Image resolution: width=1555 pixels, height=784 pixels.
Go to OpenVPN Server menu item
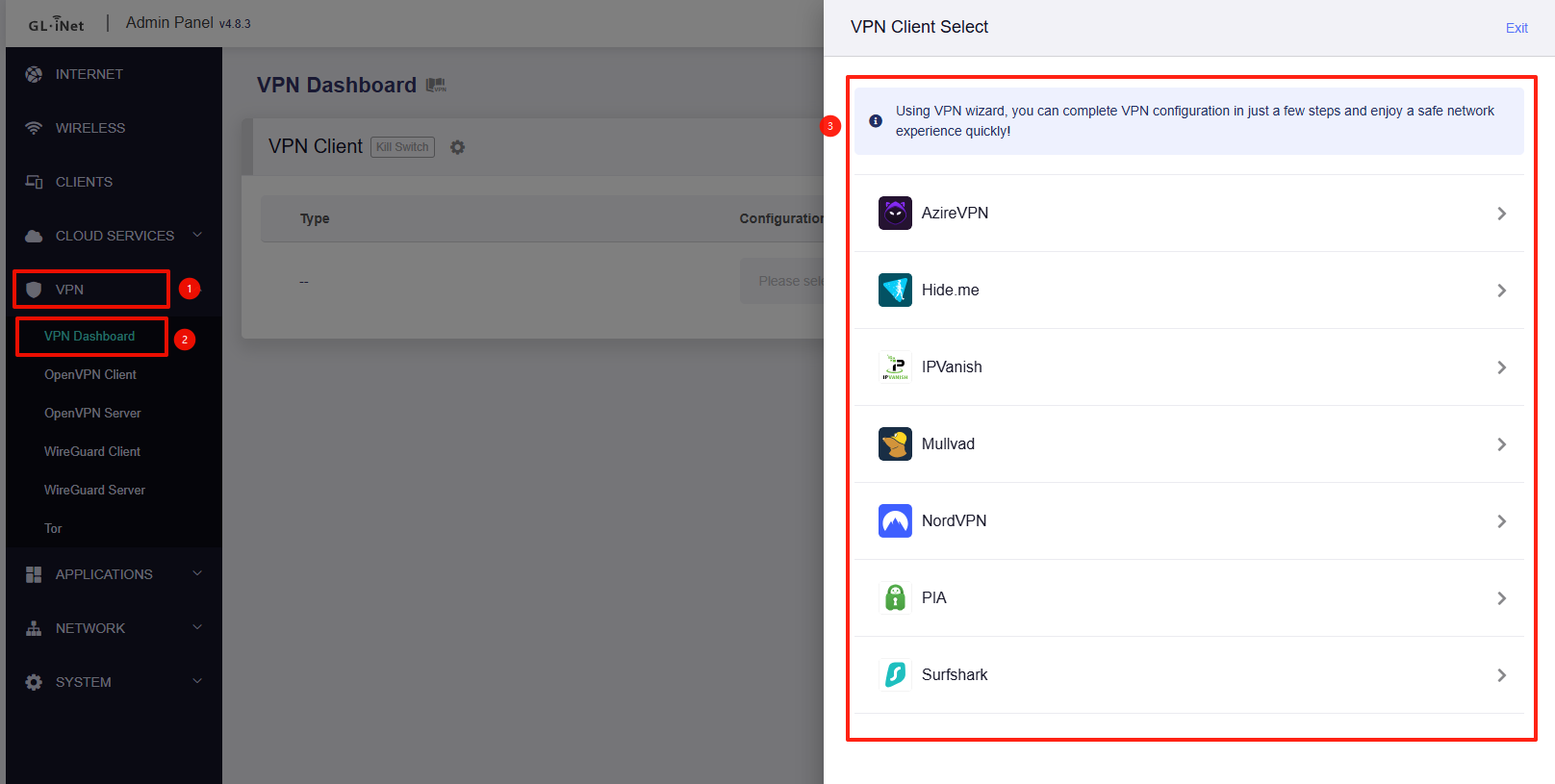(92, 413)
